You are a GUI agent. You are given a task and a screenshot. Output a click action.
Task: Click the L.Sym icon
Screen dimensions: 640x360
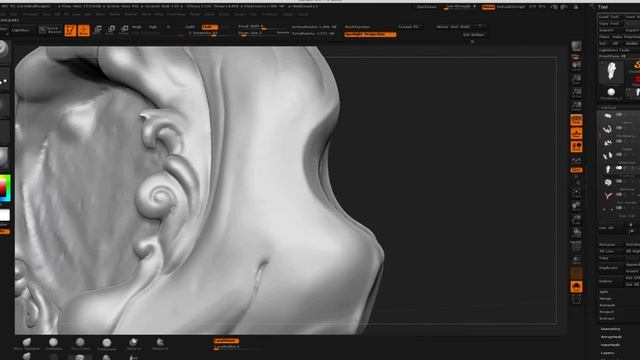(x=576, y=160)
